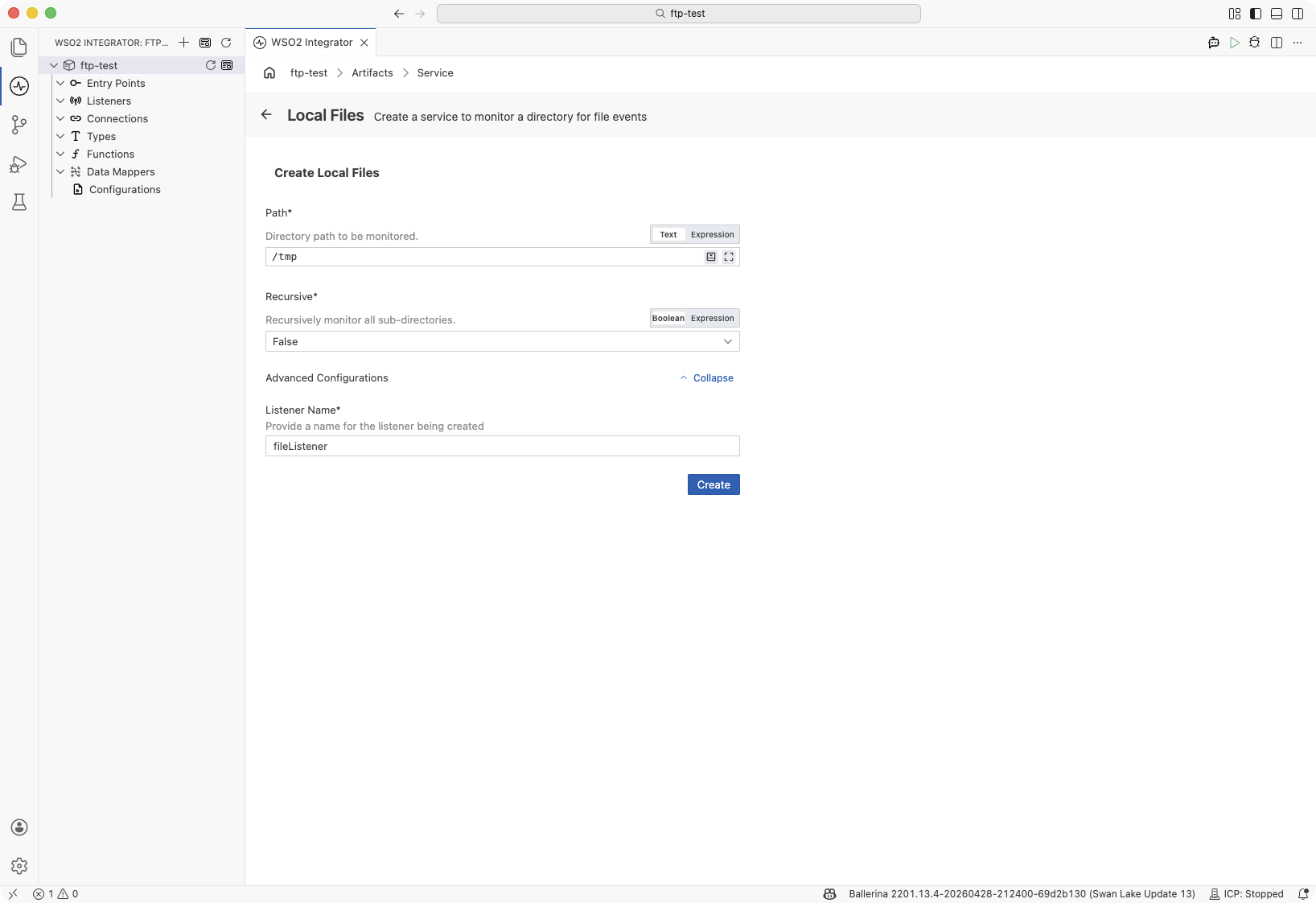Click ICP: Stopped status item
The image size is (1316, 903).
coord(1247,893)
